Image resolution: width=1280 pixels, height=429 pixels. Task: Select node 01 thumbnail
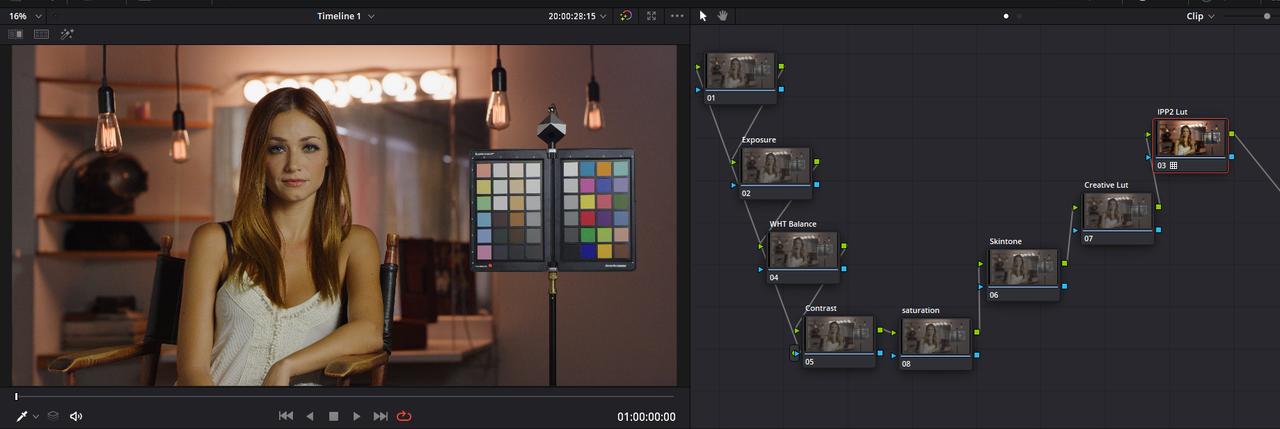[741, 72]
